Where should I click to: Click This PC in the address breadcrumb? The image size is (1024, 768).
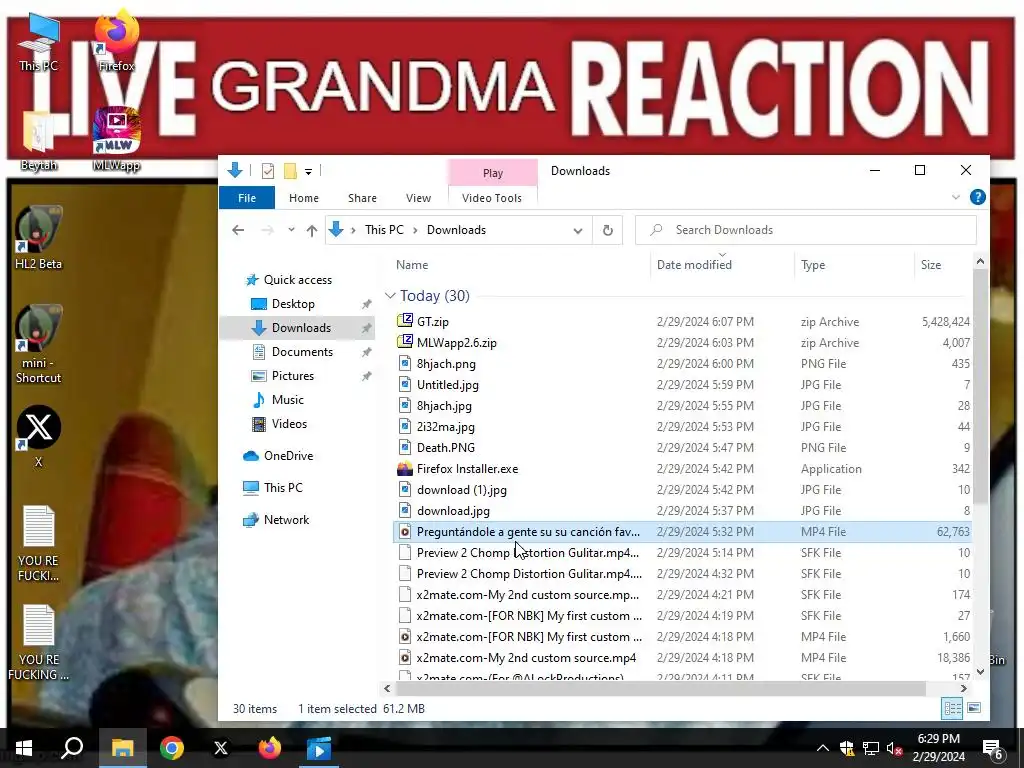384,230
